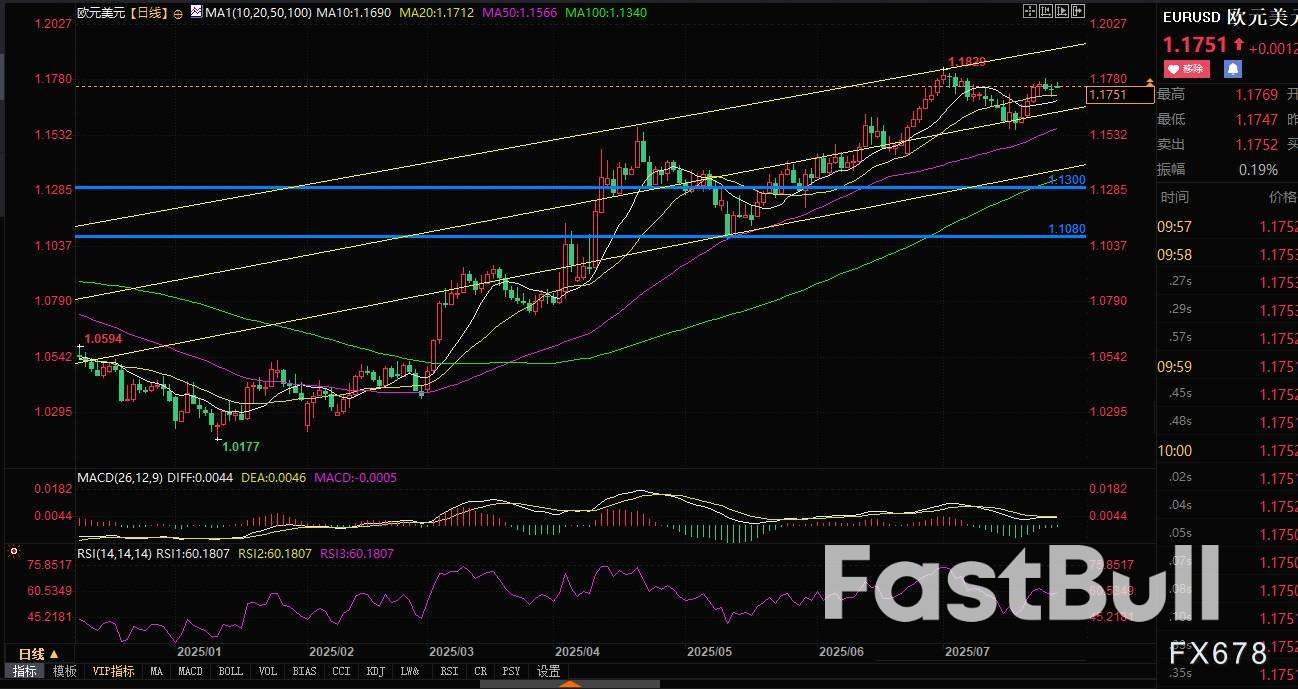
Task: Open the symbol comparison icon next to 欧元美元
Action: (x=178, y=13)
